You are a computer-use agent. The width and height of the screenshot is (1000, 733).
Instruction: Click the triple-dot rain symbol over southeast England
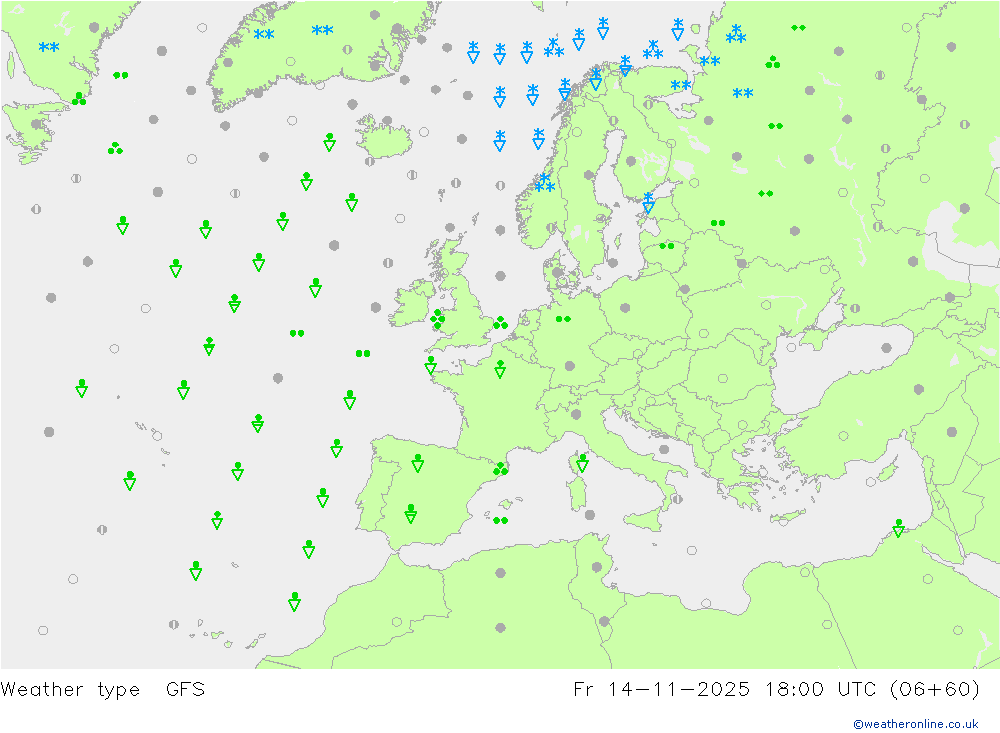coord(501,323)
